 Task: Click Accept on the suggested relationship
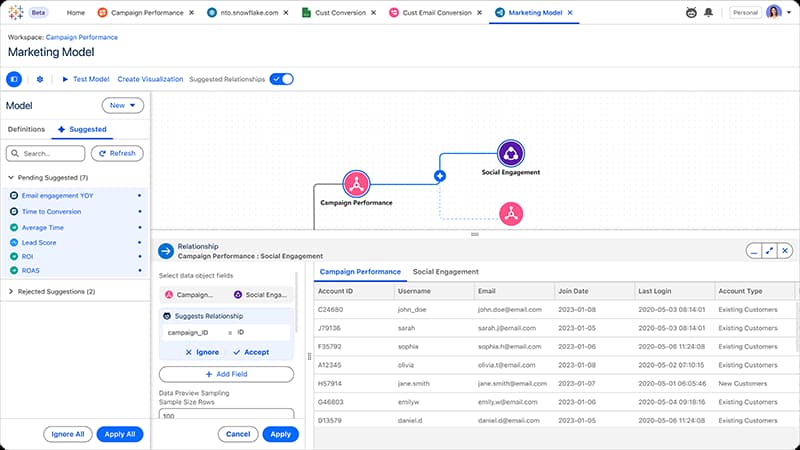coord(250,352)
